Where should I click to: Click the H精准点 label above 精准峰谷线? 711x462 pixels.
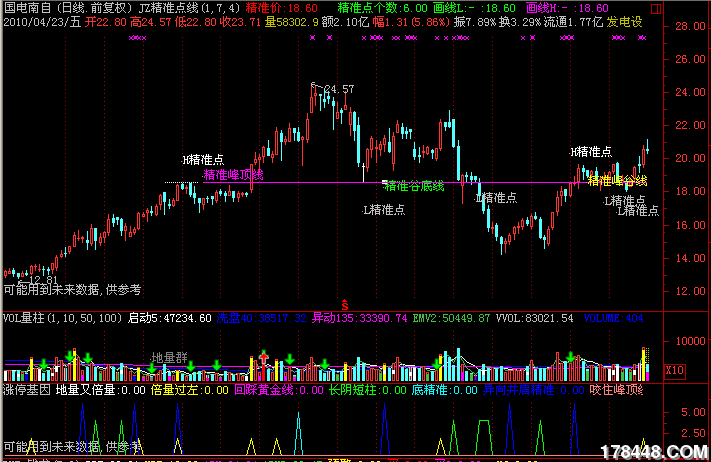tap(591, 152)
